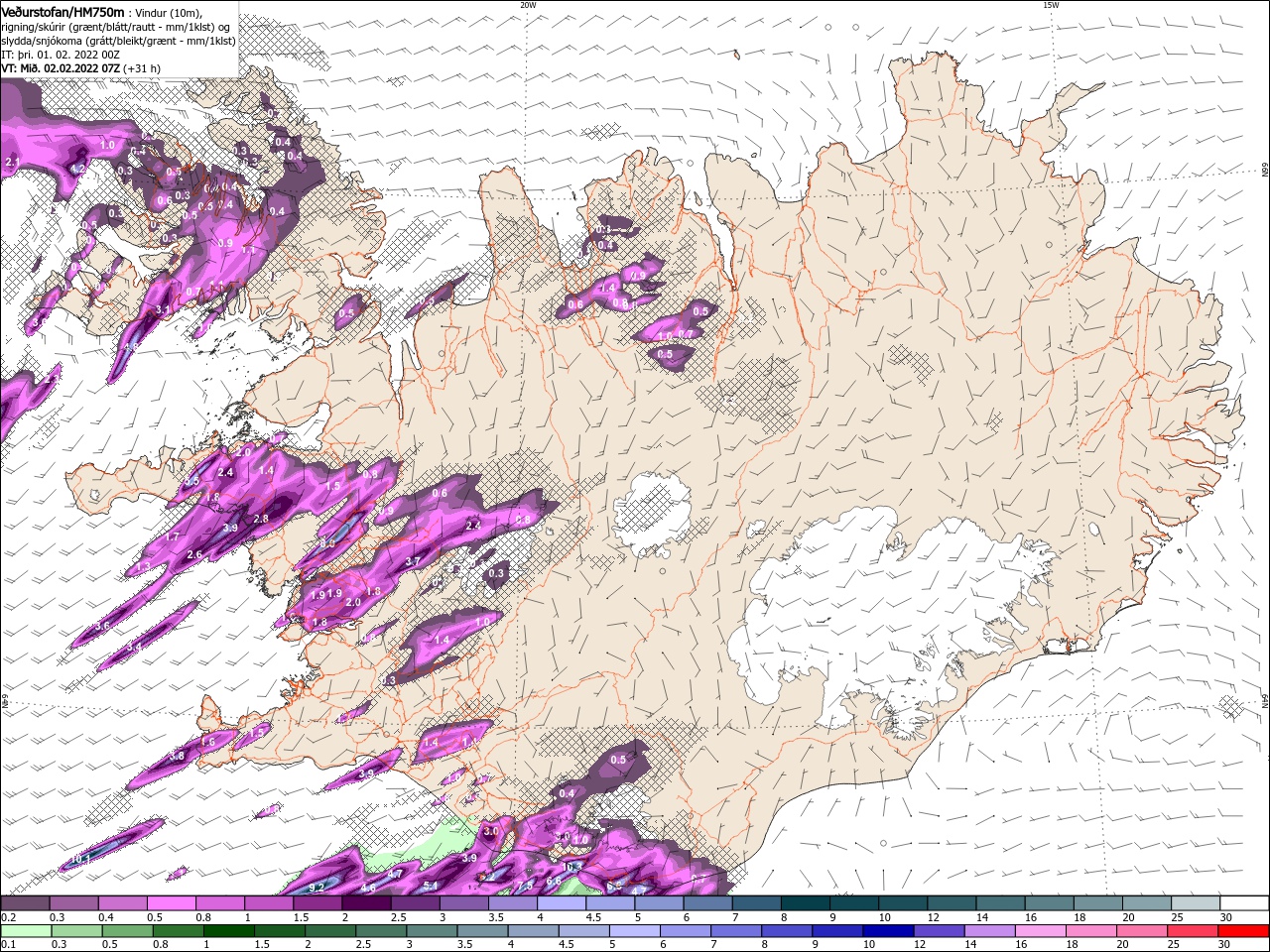Pick the darkest purple 2–2.5 snow legend swatch
Viewport: 1270px width, 952px height.
[x=365, y=903]
